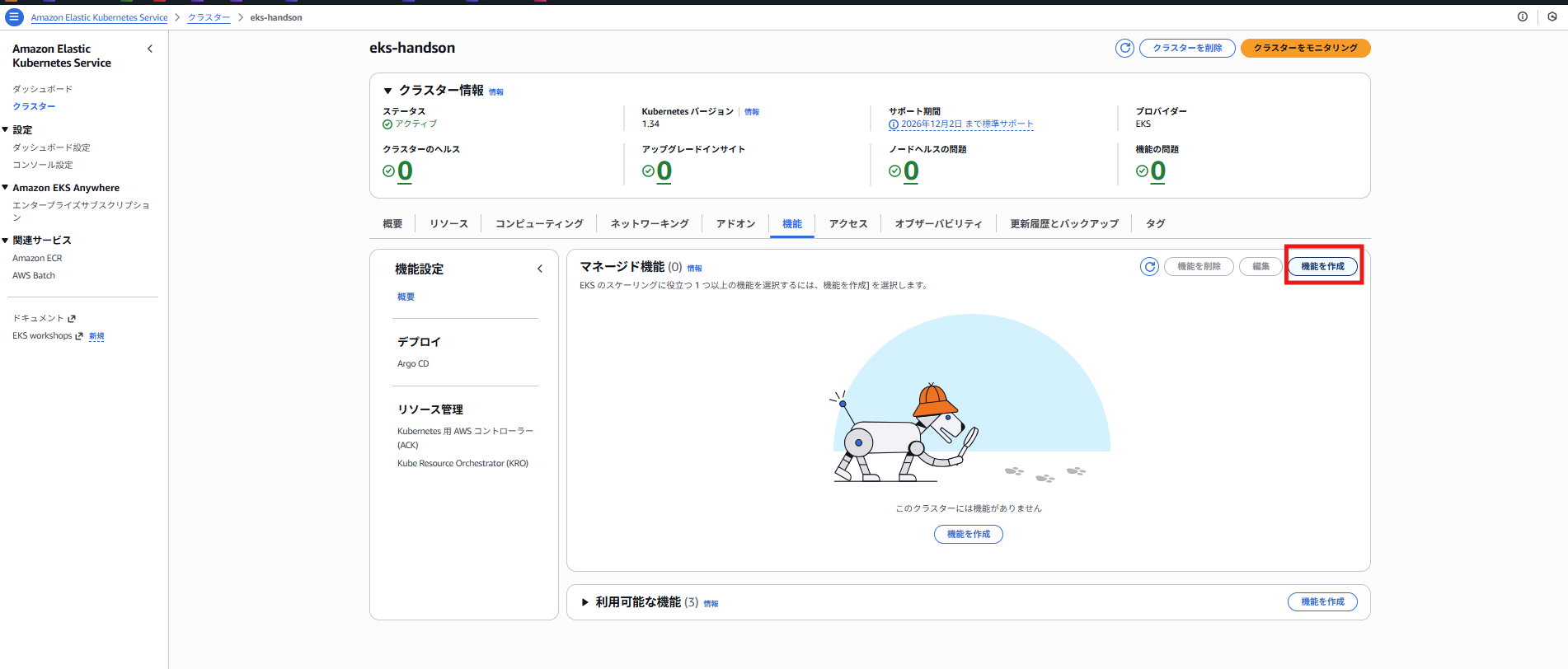
Task: Open the ネットワーキング tab
Action: (x=650, y=223)
